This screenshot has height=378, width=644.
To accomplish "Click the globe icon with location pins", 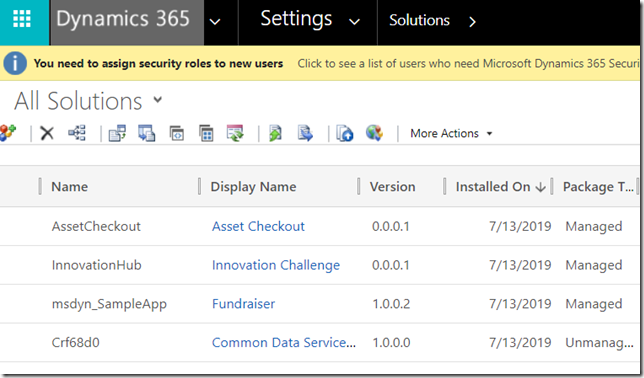I will click(x=374, y=133).
